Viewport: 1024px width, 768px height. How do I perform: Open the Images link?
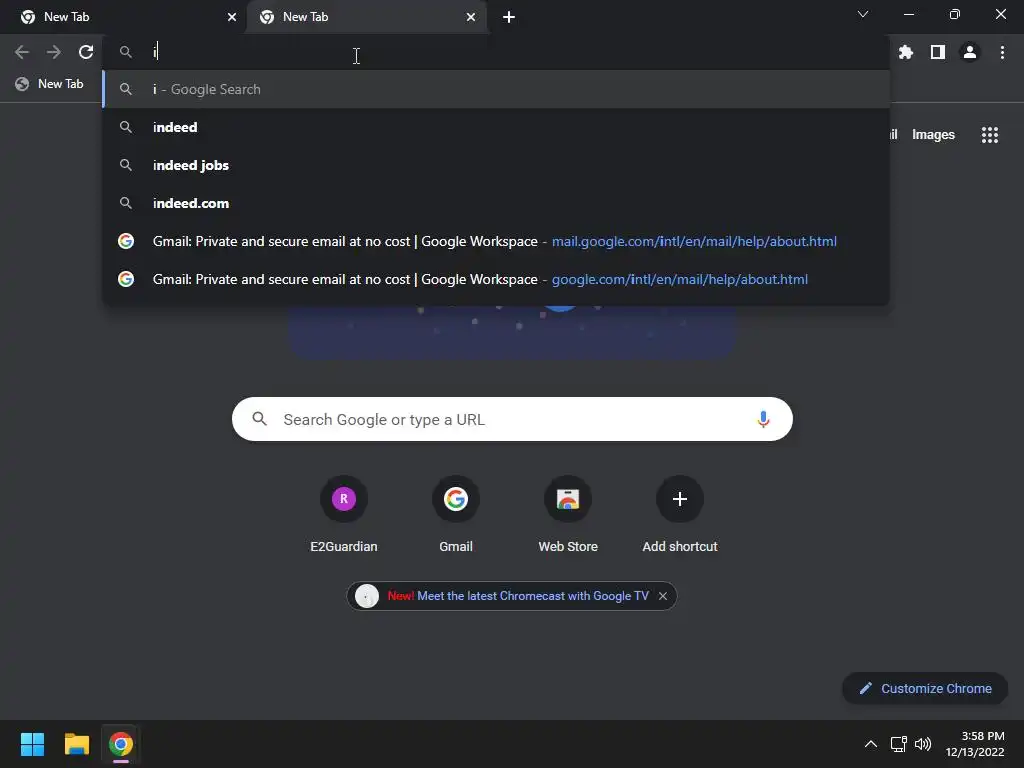(x=933, y=135)
